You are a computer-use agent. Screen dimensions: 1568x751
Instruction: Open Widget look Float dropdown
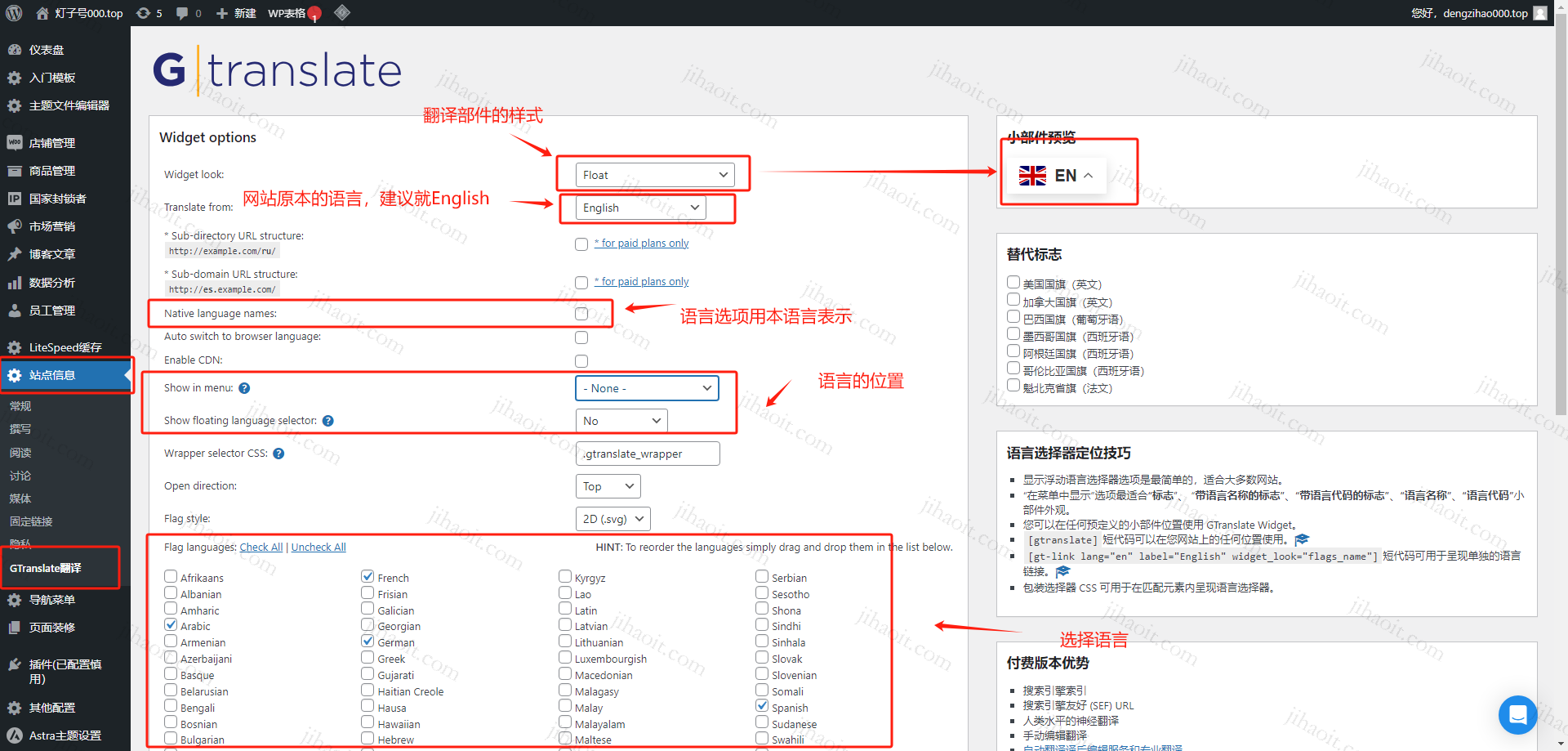coord(655,175)
